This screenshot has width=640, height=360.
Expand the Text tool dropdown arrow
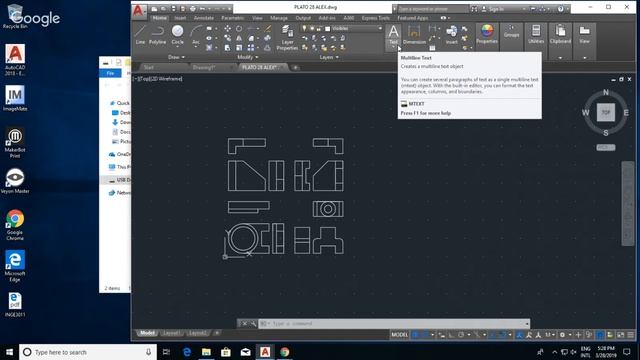pos(393,47)
